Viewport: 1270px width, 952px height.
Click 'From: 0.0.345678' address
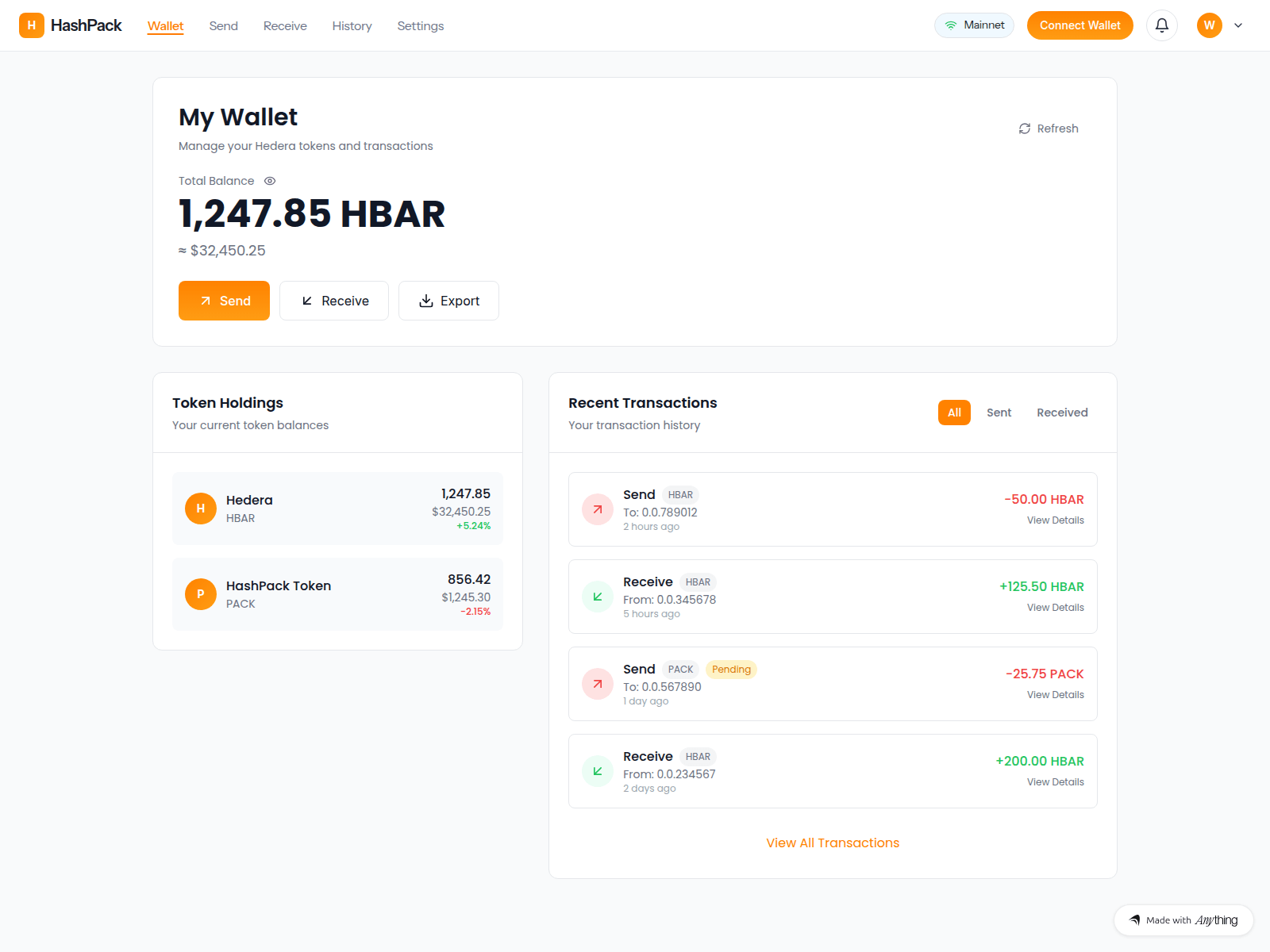tap(670, 600)
